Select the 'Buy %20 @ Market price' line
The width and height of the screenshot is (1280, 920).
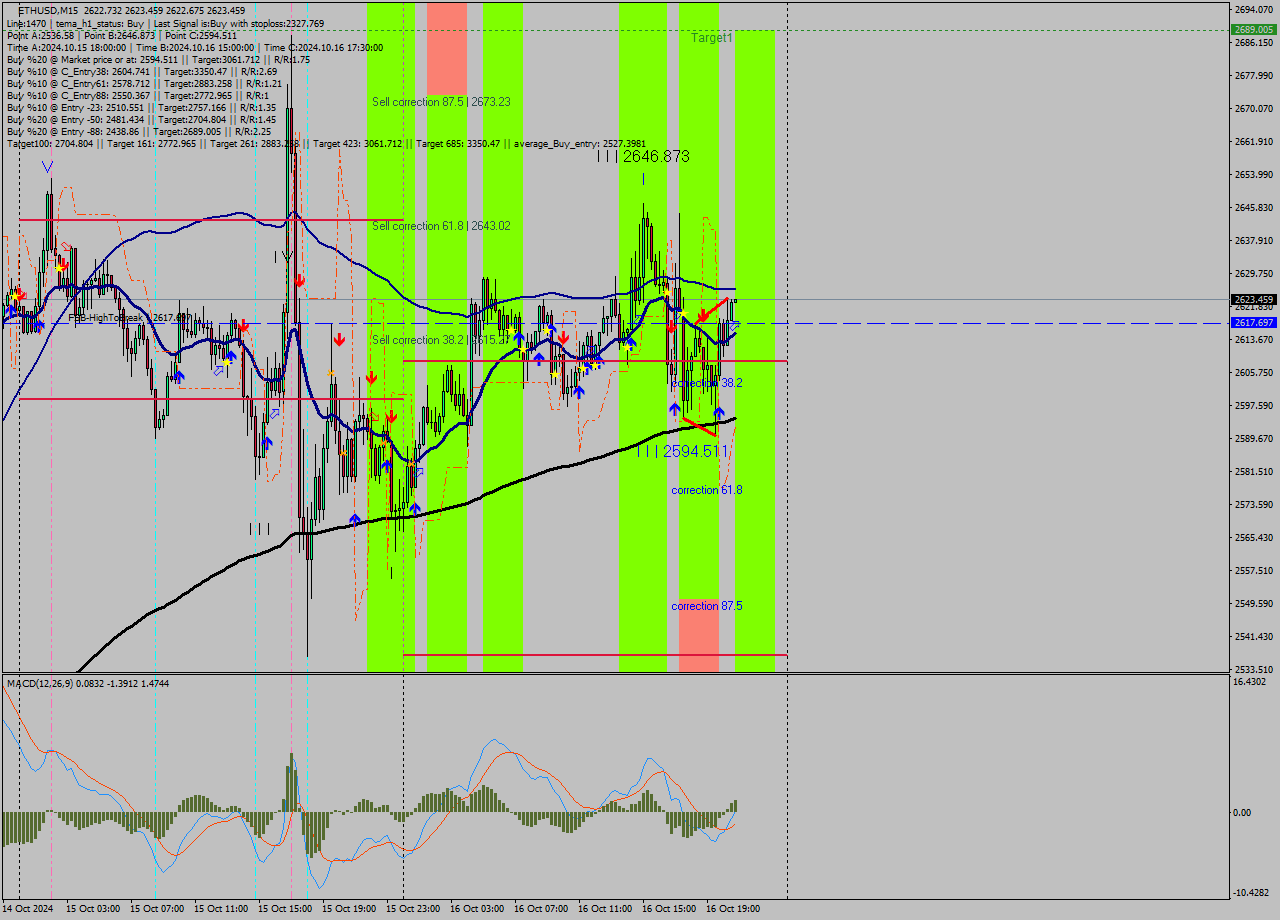point(158,59)
